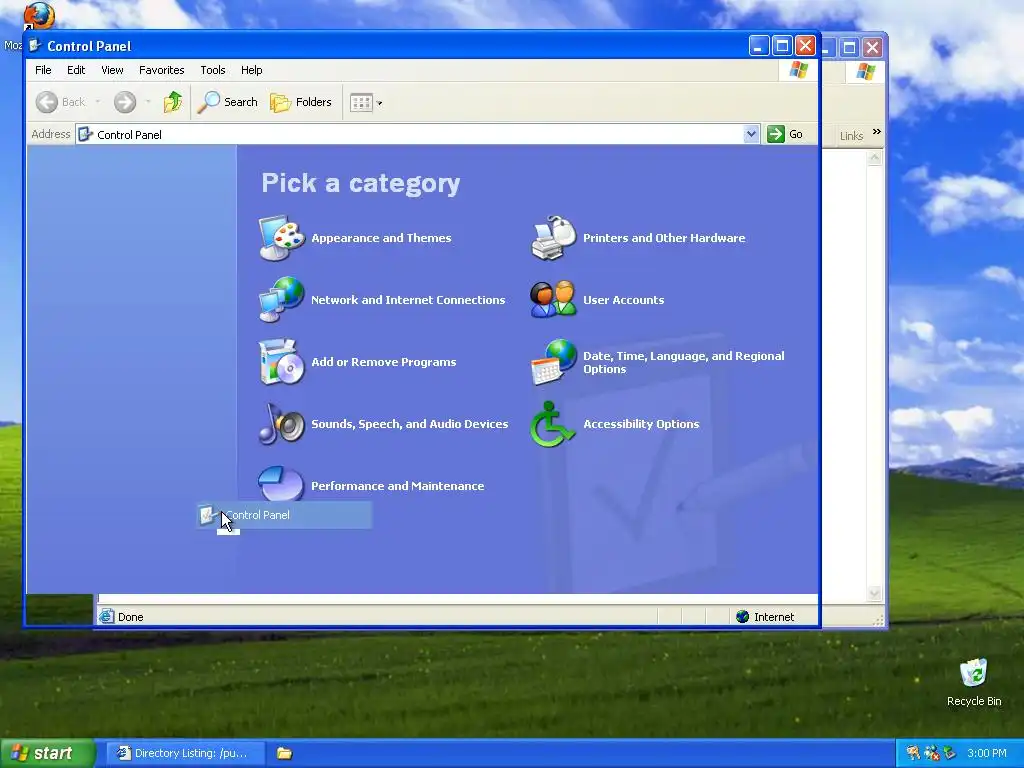This screenshot has width=1024, height=768.
Task: Open Sounds, Speech, and Audio Devices icon
Action: (281, 424)
